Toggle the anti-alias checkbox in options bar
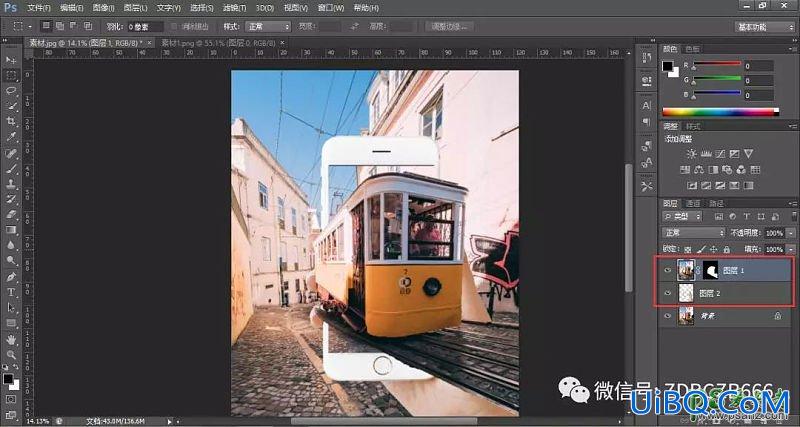800x427 pixels. click(x=174, y=26)
